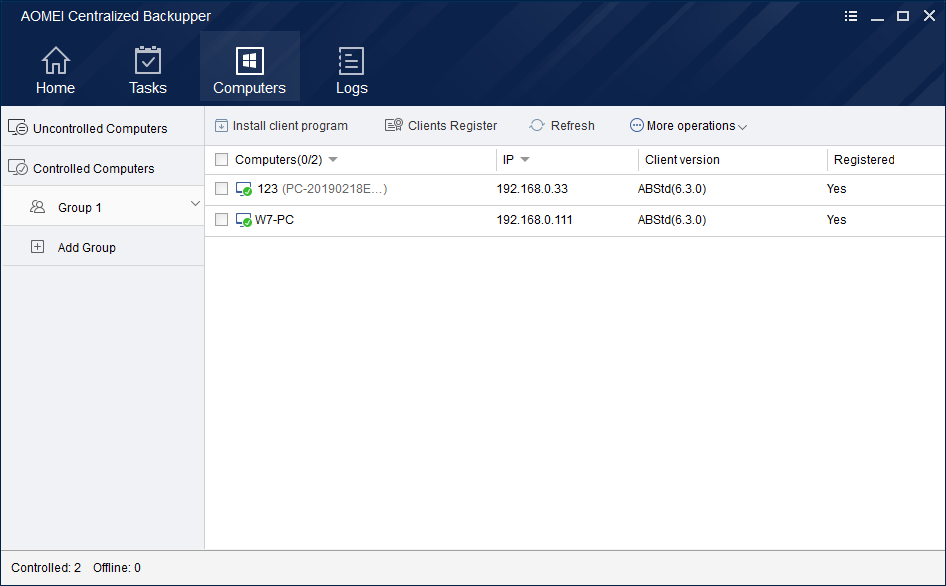Open the title bar menu list icon
This screenshot has width=946, height=586.
pos(851,16)
